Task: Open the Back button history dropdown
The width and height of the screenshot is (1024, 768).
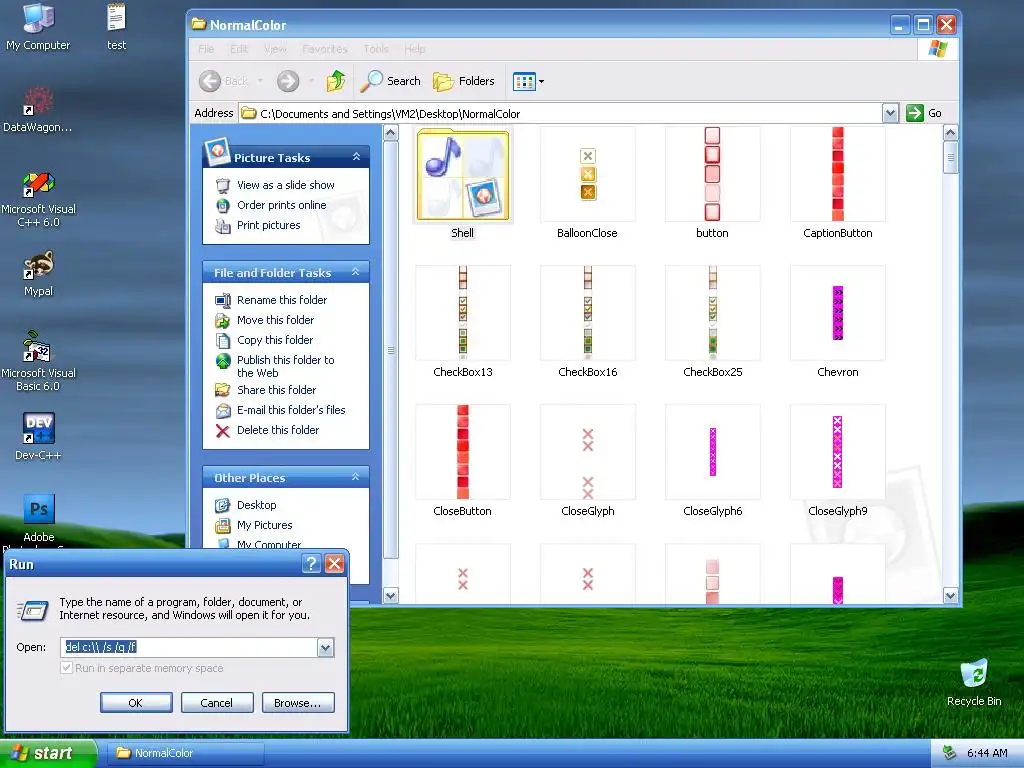Action: 261,81
